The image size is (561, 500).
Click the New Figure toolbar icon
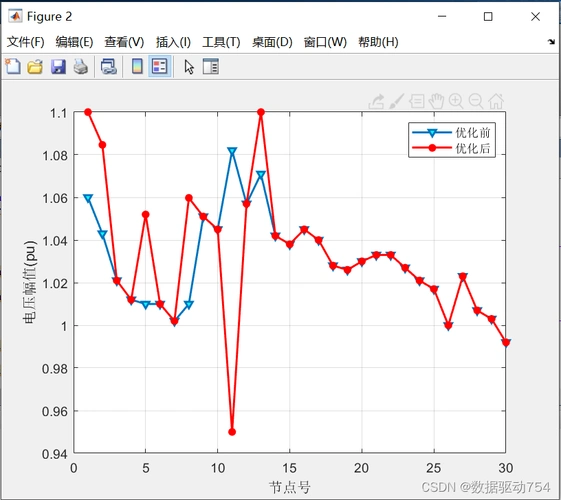coord(13,67)
